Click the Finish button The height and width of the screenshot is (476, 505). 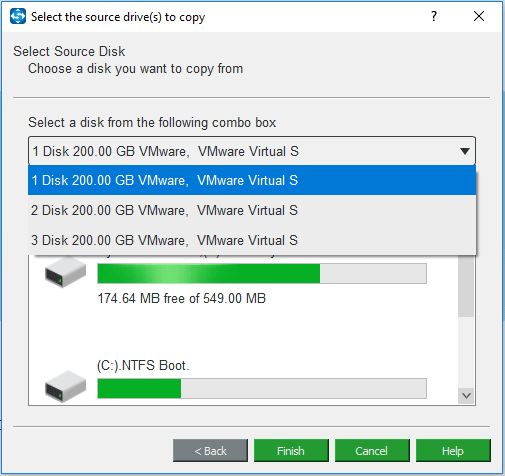point(291,451)
